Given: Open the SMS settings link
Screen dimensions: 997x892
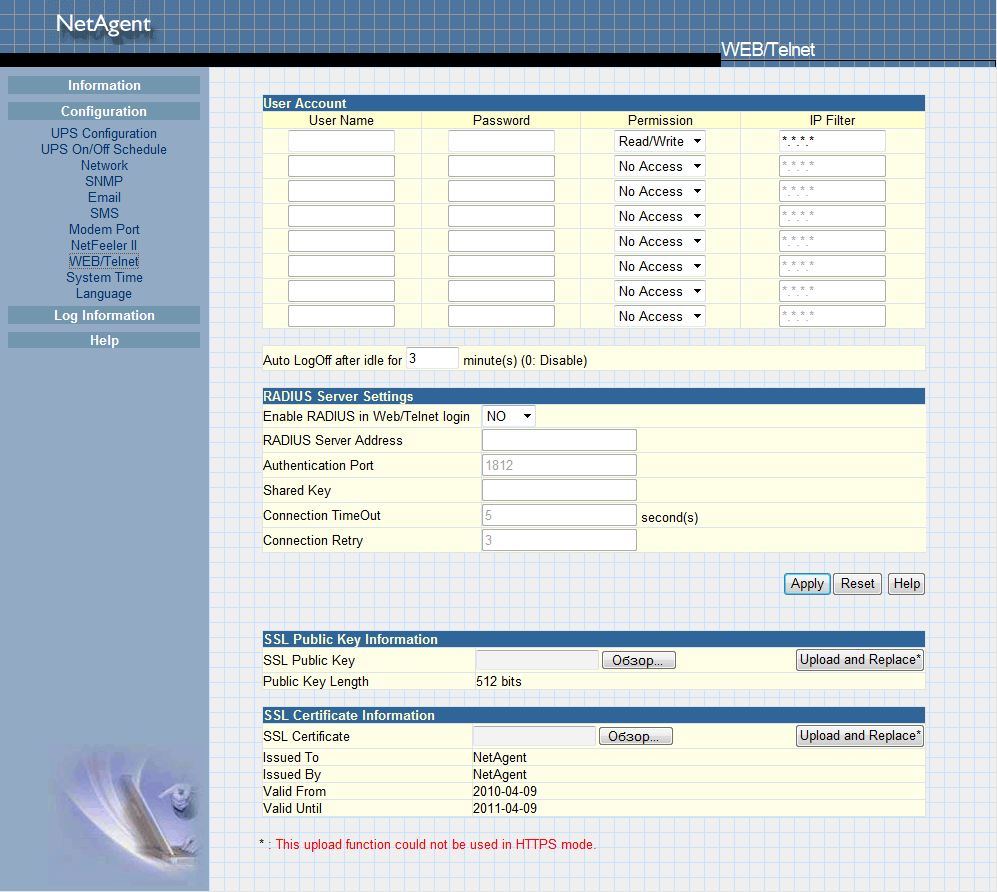Looking at the screenshot, I should [104, 214].
